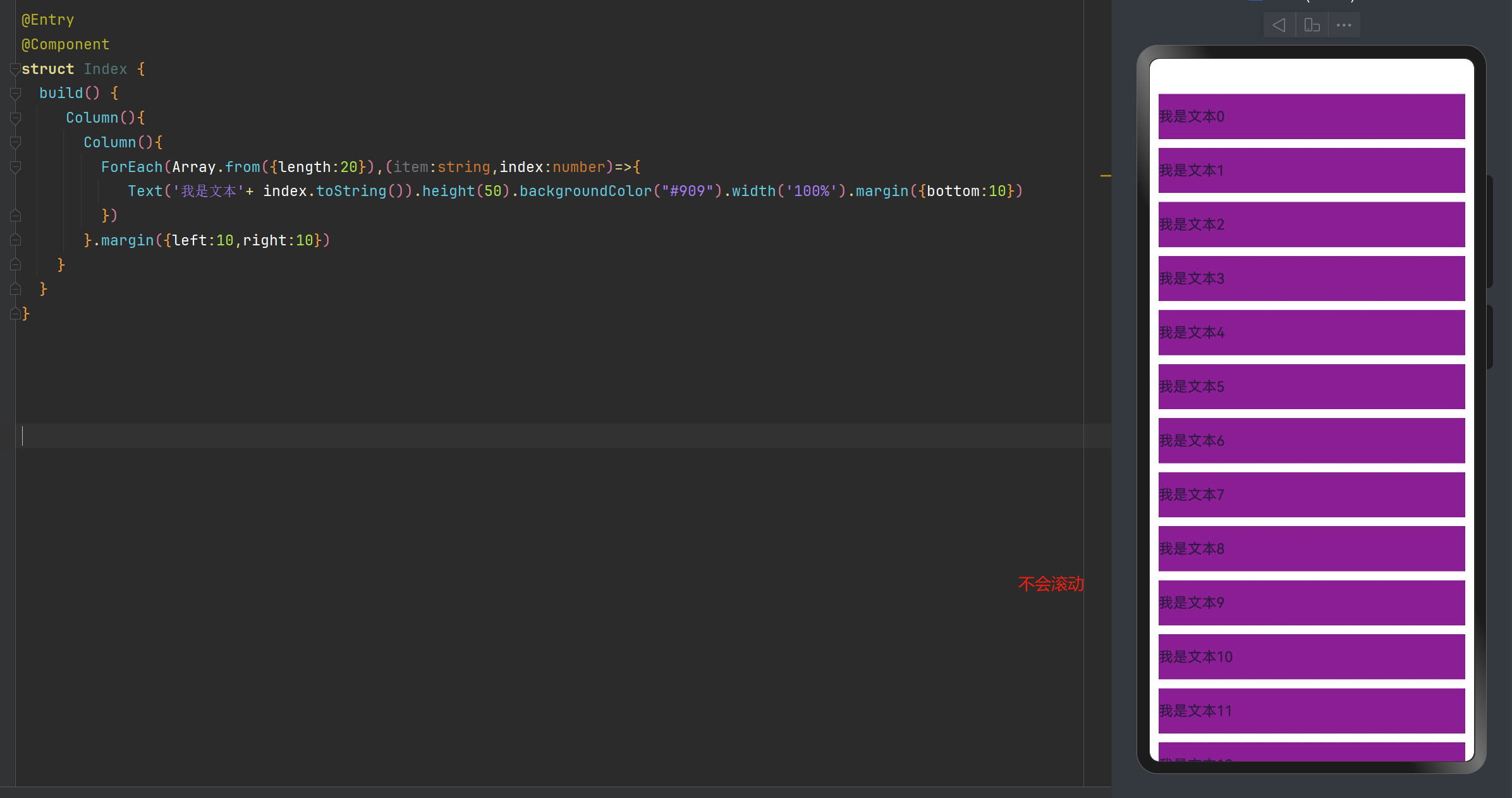Click the 我是文本11 row in the preview
1512x798 pixels.
point(1311,711)
